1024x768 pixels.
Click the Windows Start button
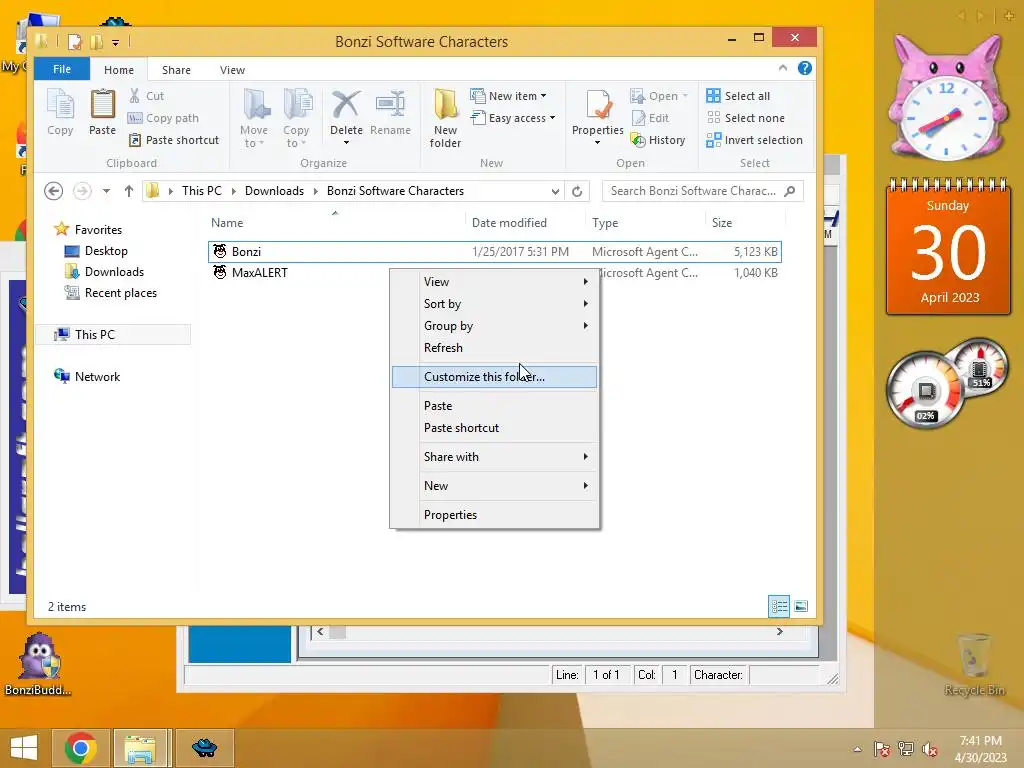(24, 748)
